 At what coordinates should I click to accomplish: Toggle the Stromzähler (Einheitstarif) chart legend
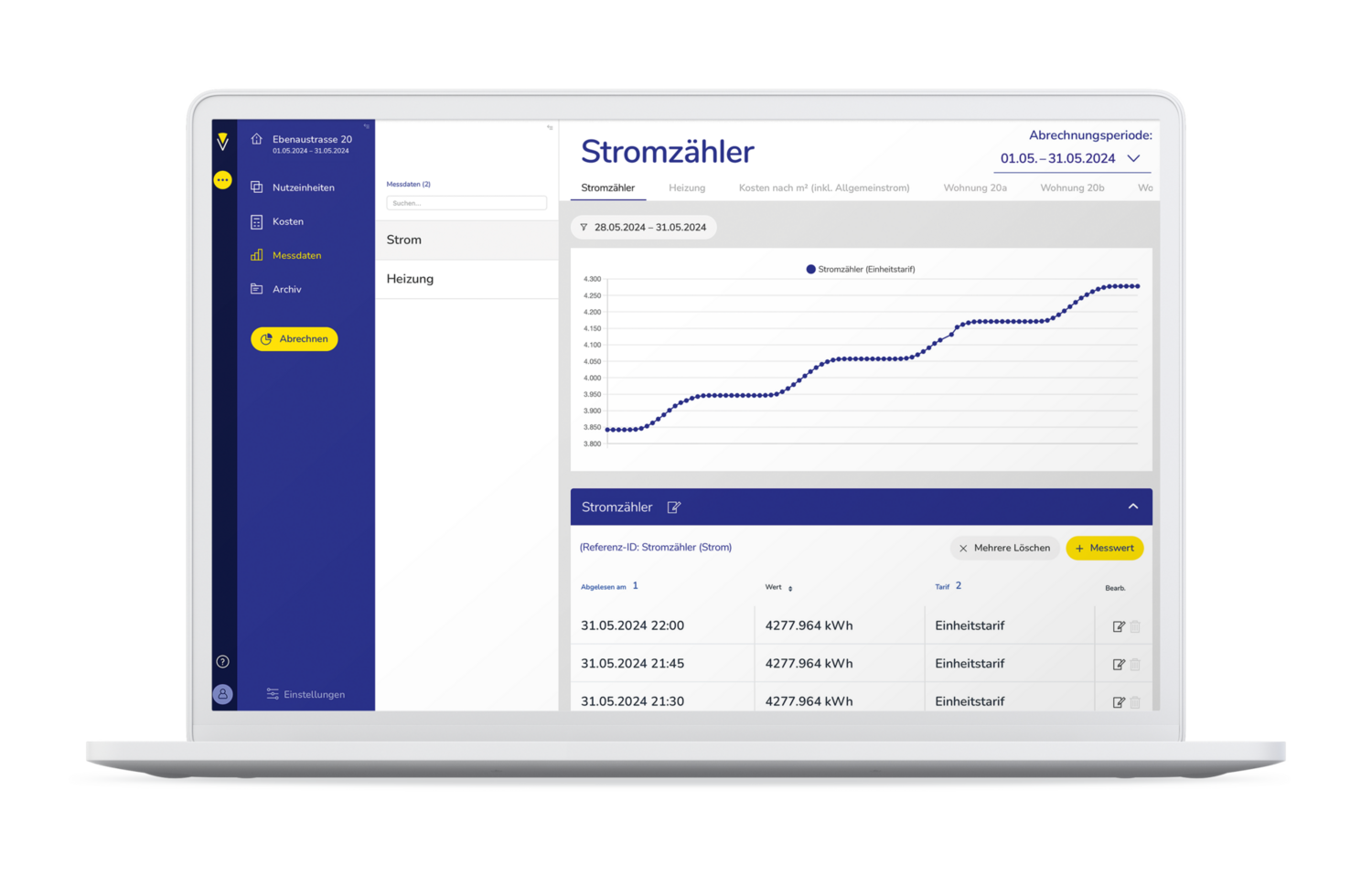pos(860,270)
